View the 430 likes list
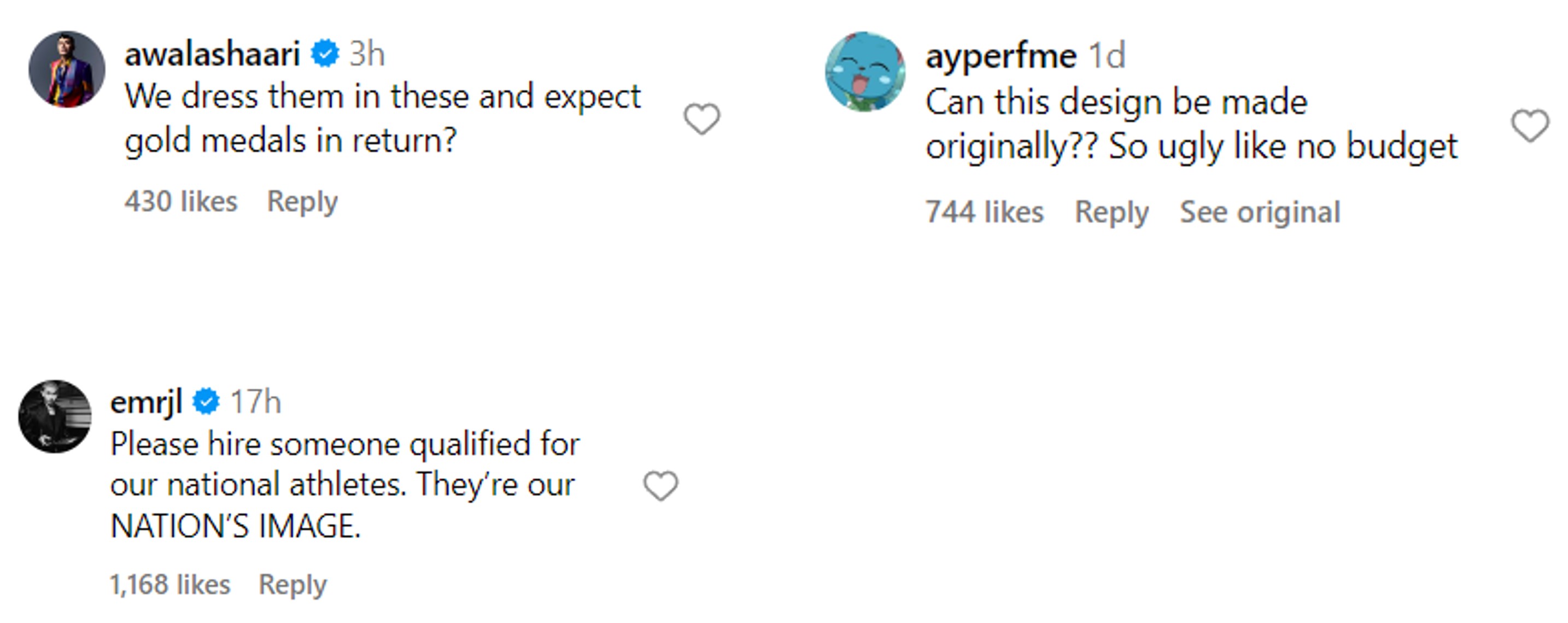Screen dimensions: 1568x623 181,201
